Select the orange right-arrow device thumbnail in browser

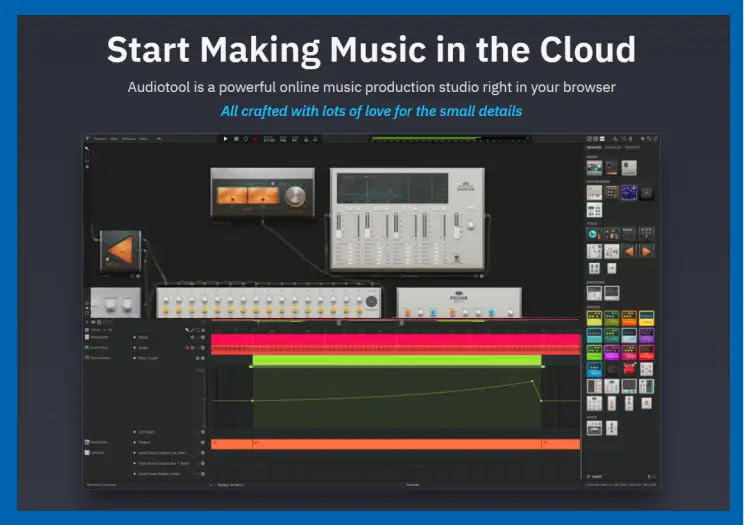[x=646, y=251]
